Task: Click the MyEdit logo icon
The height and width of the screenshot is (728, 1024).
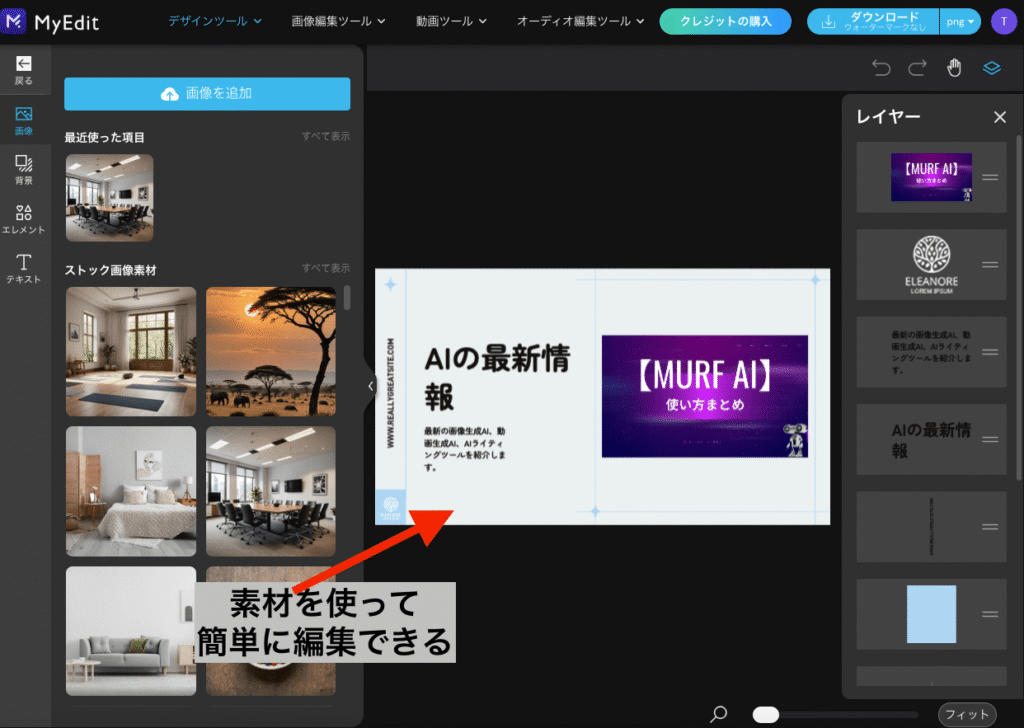Action: (x=13, y=22)
